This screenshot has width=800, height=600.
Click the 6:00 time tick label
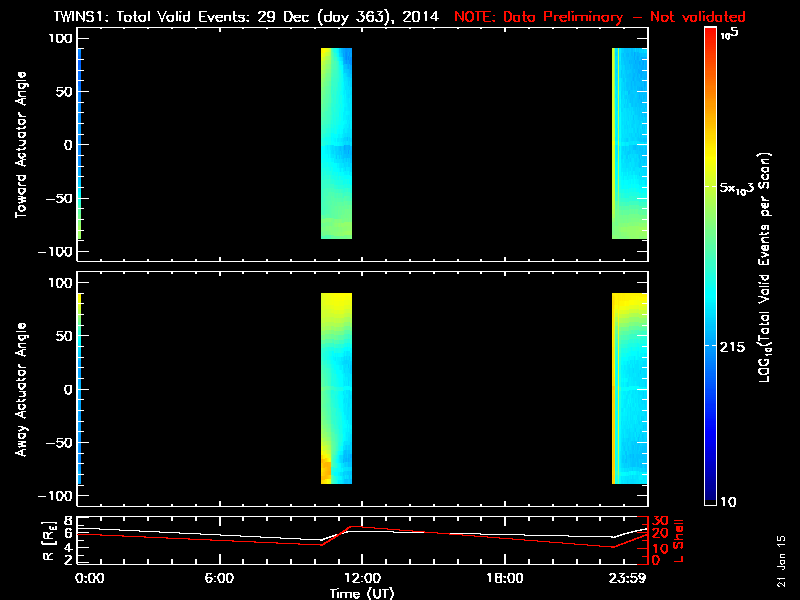219,578
